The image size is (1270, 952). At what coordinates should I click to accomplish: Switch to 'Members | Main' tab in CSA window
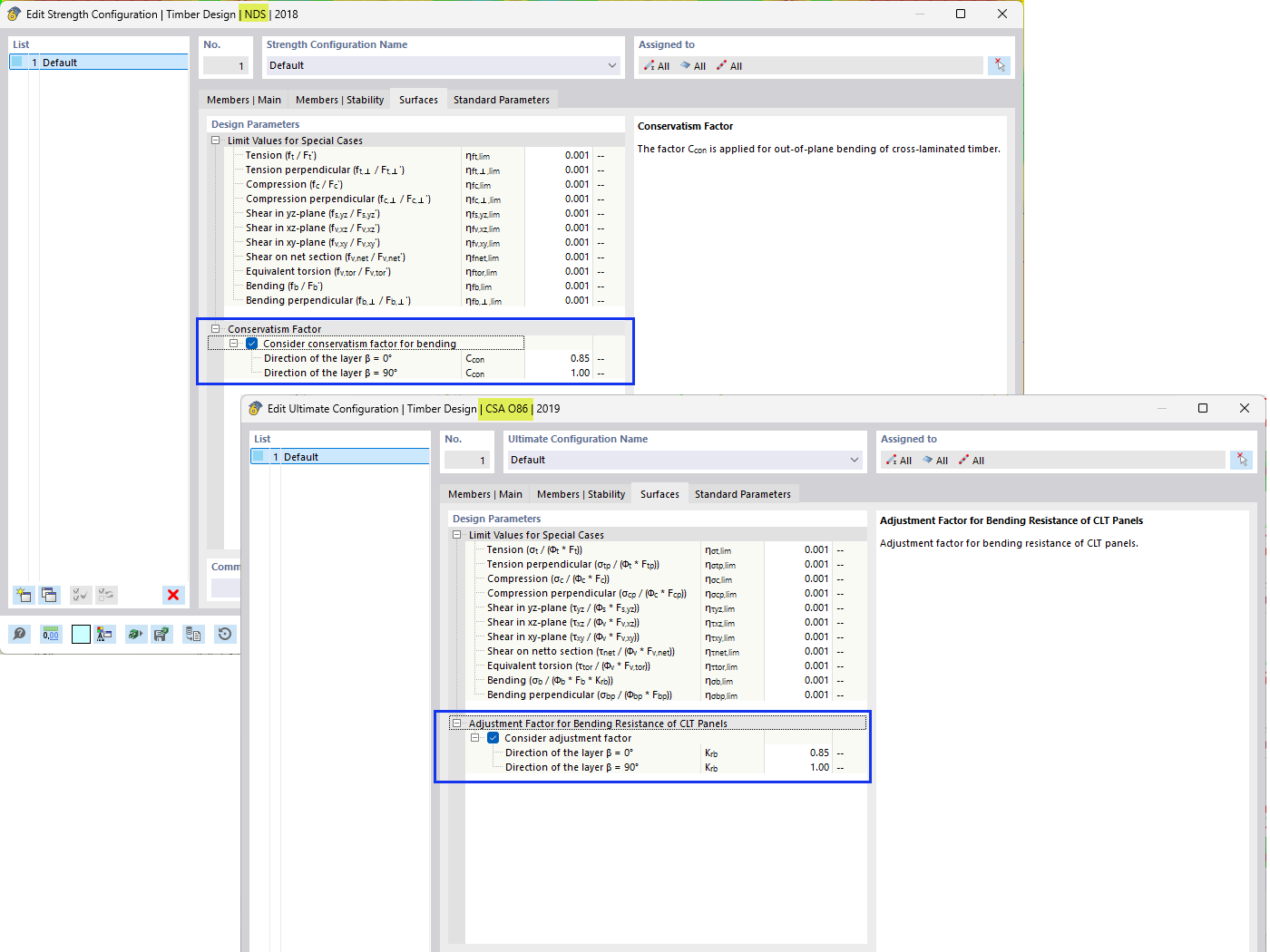tap(485, 494)
